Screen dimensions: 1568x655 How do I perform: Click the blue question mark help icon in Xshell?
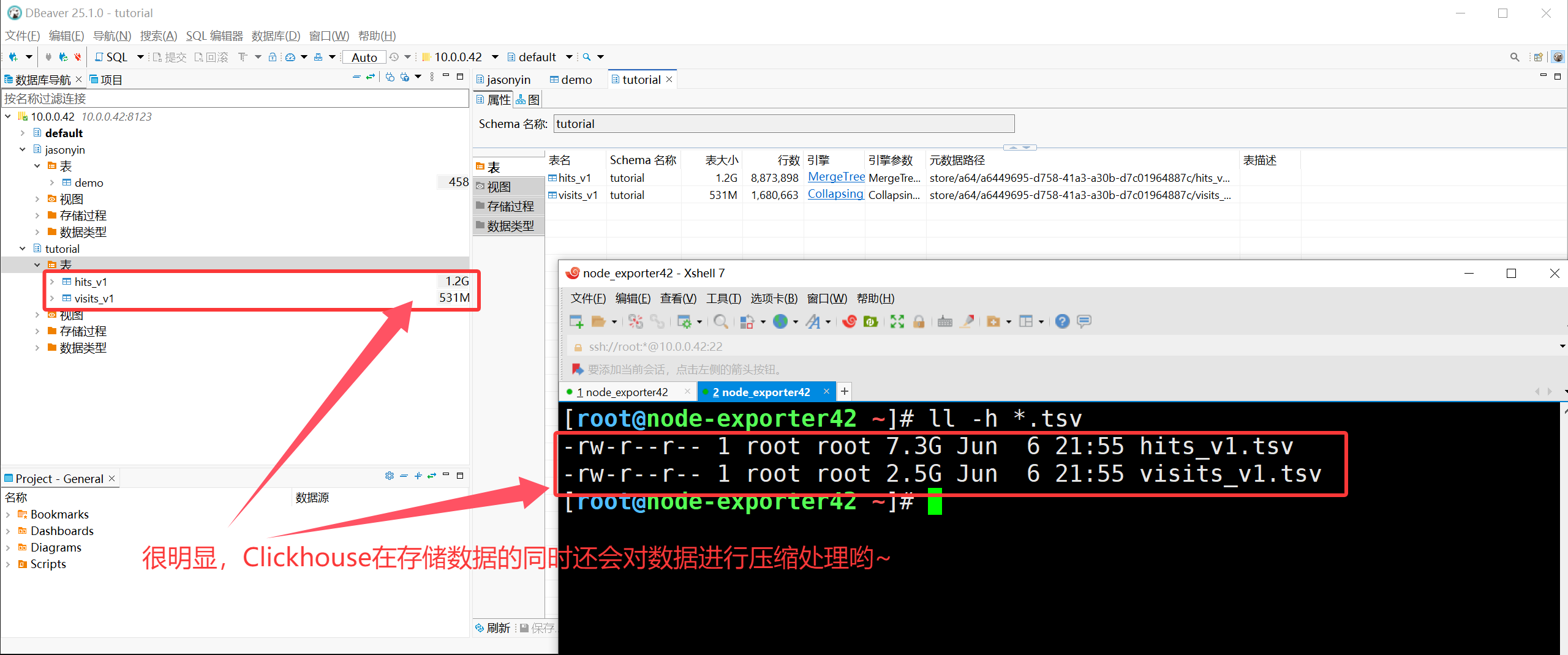[1063, 321]
